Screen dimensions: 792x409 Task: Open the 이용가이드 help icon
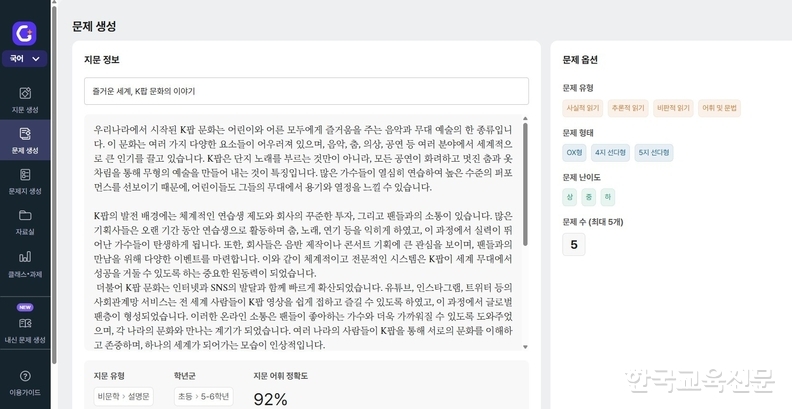pos(24,381)
